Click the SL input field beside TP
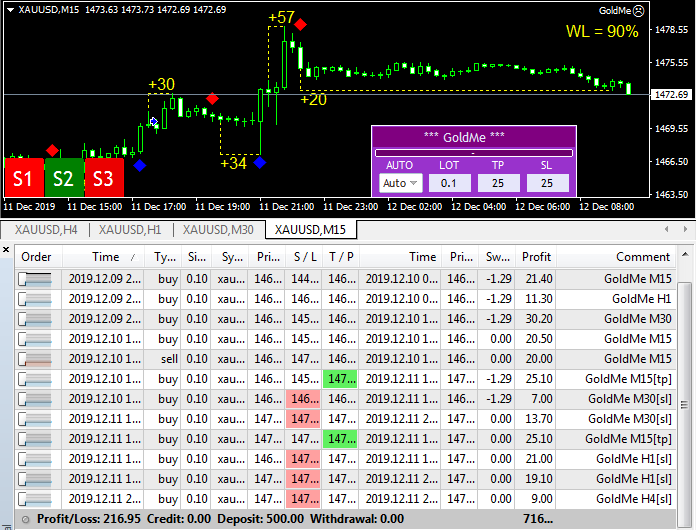 pyautogui.click(x=547, y=183)
